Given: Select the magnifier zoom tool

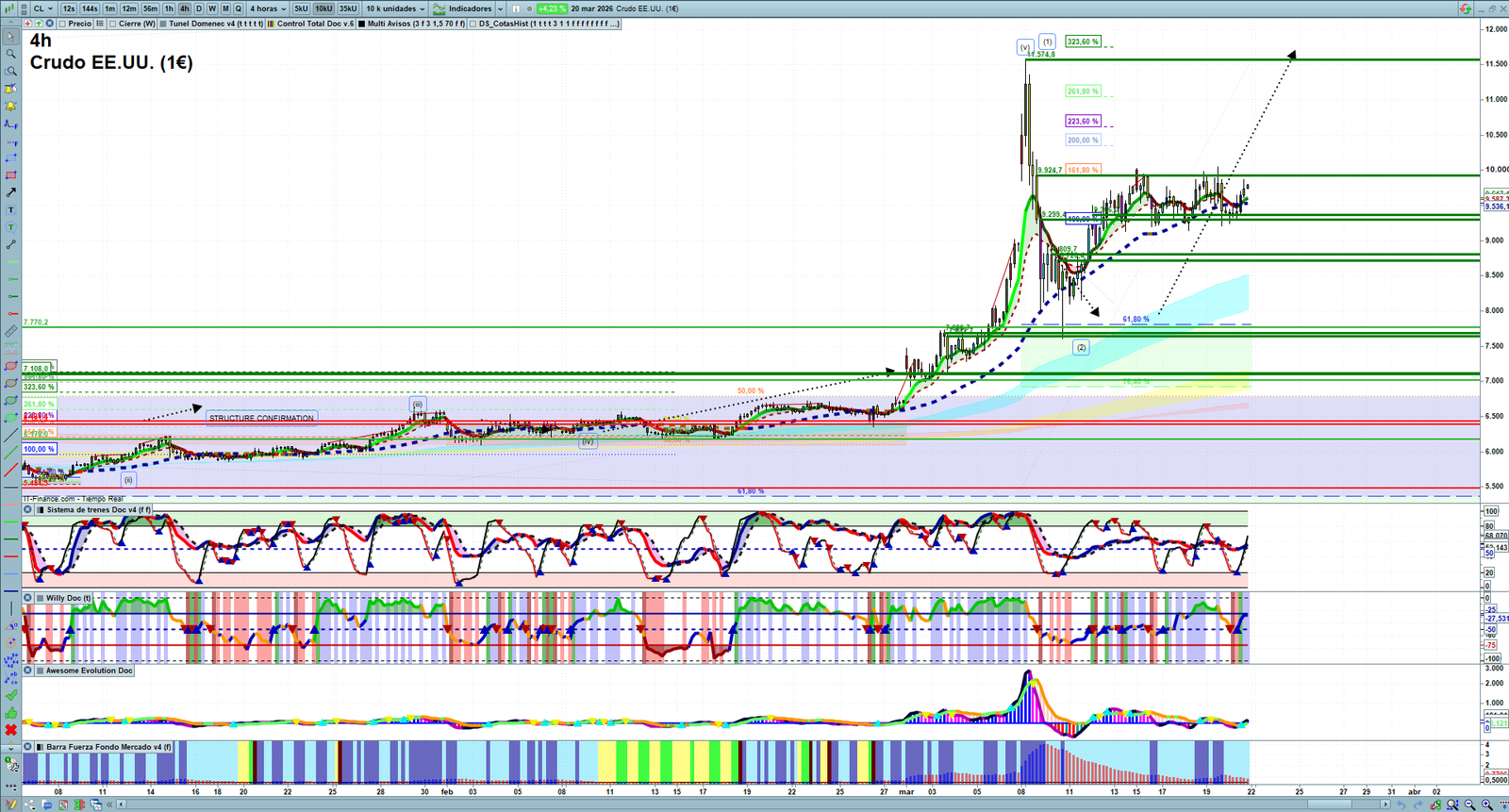Looking at the screenshot, I should click(11, 54).
